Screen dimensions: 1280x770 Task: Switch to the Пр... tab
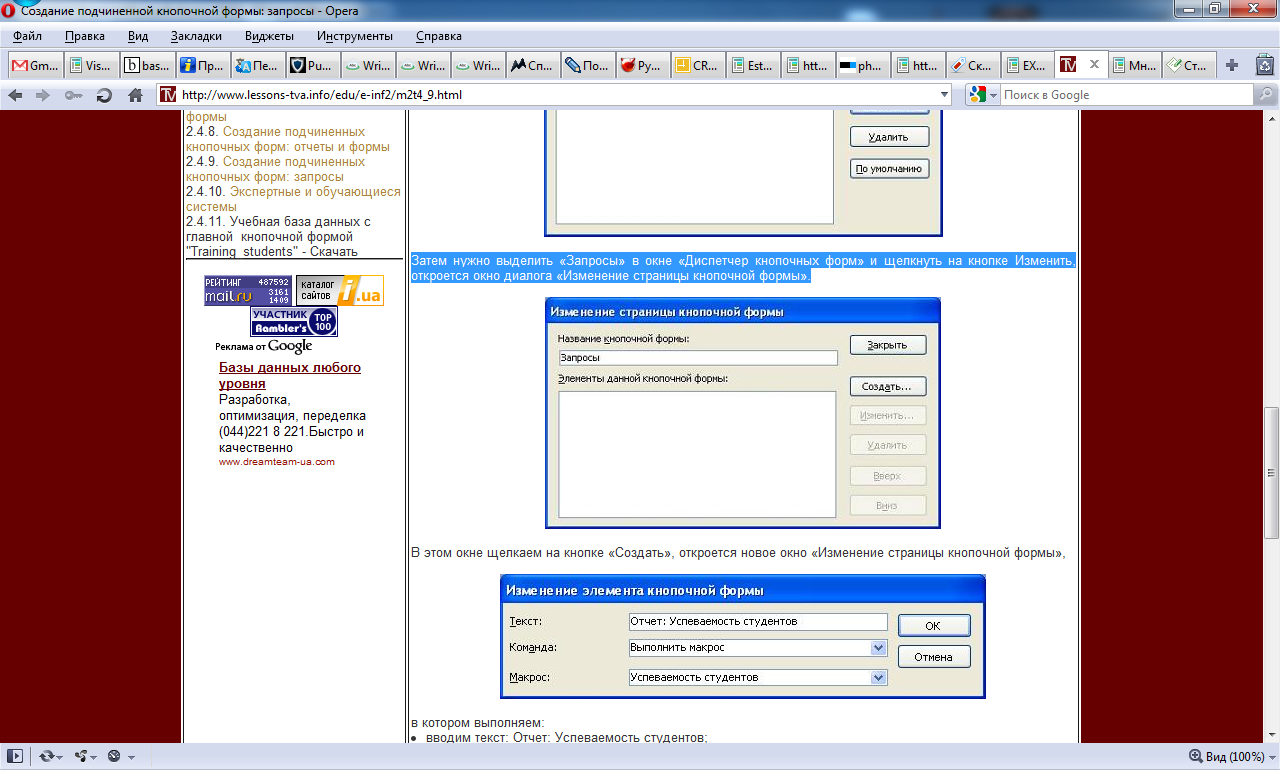(203, 66)
